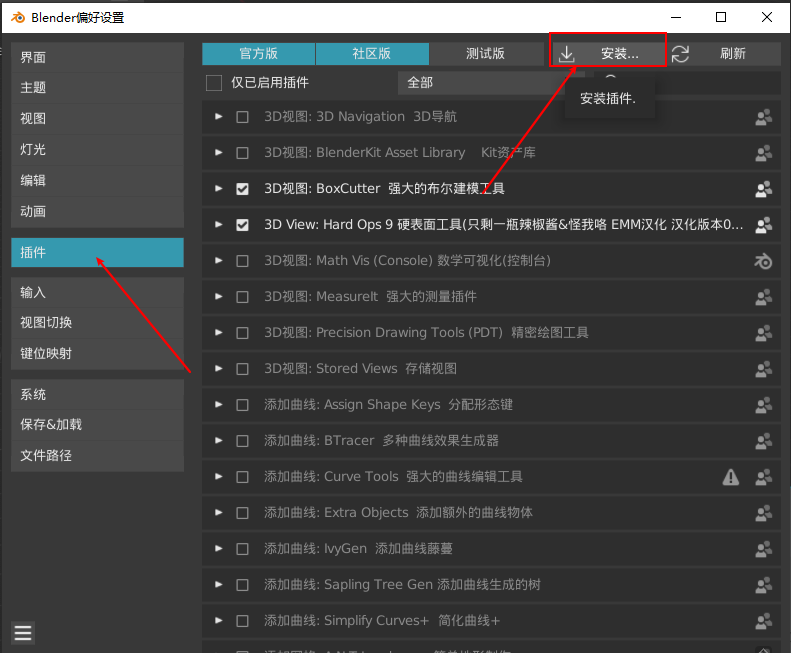Open the 灯光 preferences section

pyautogui.click(x=97, y=150)
